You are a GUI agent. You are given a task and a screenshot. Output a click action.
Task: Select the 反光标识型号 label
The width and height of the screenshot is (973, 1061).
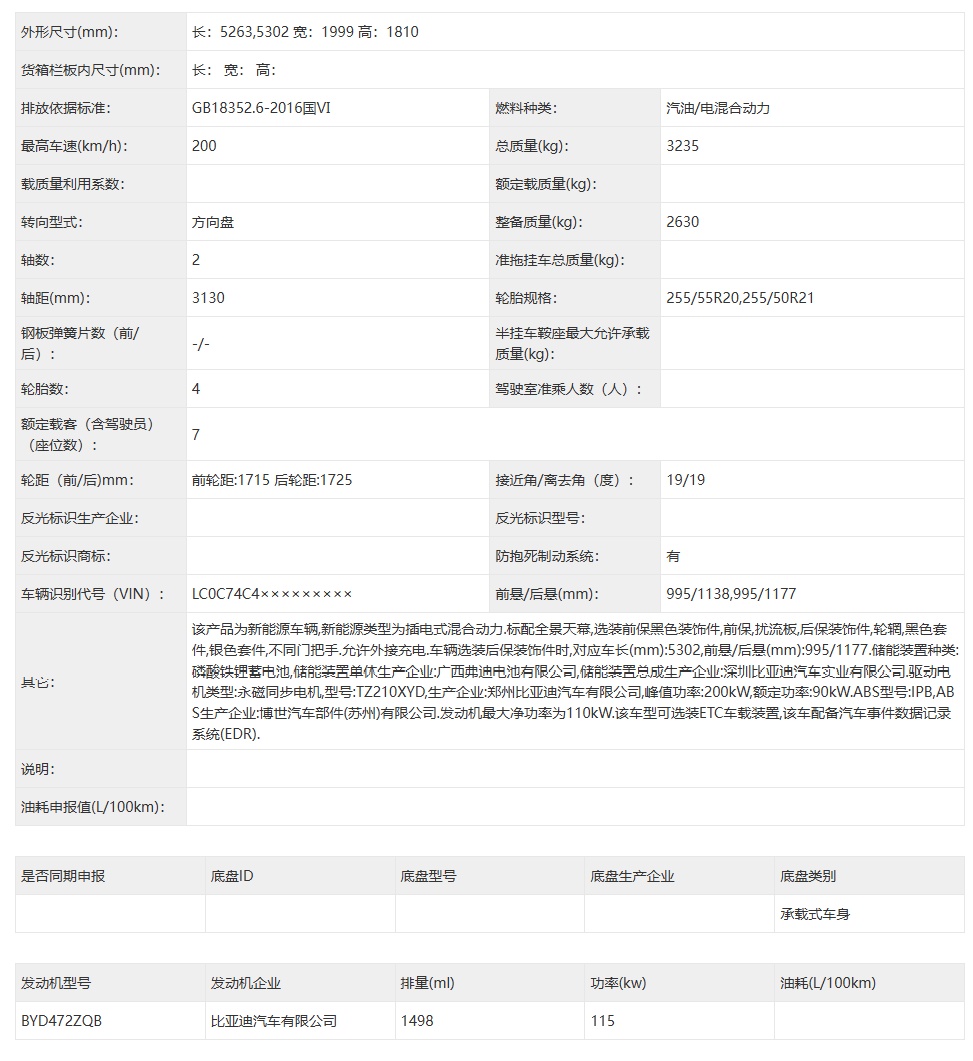(541, 518)
